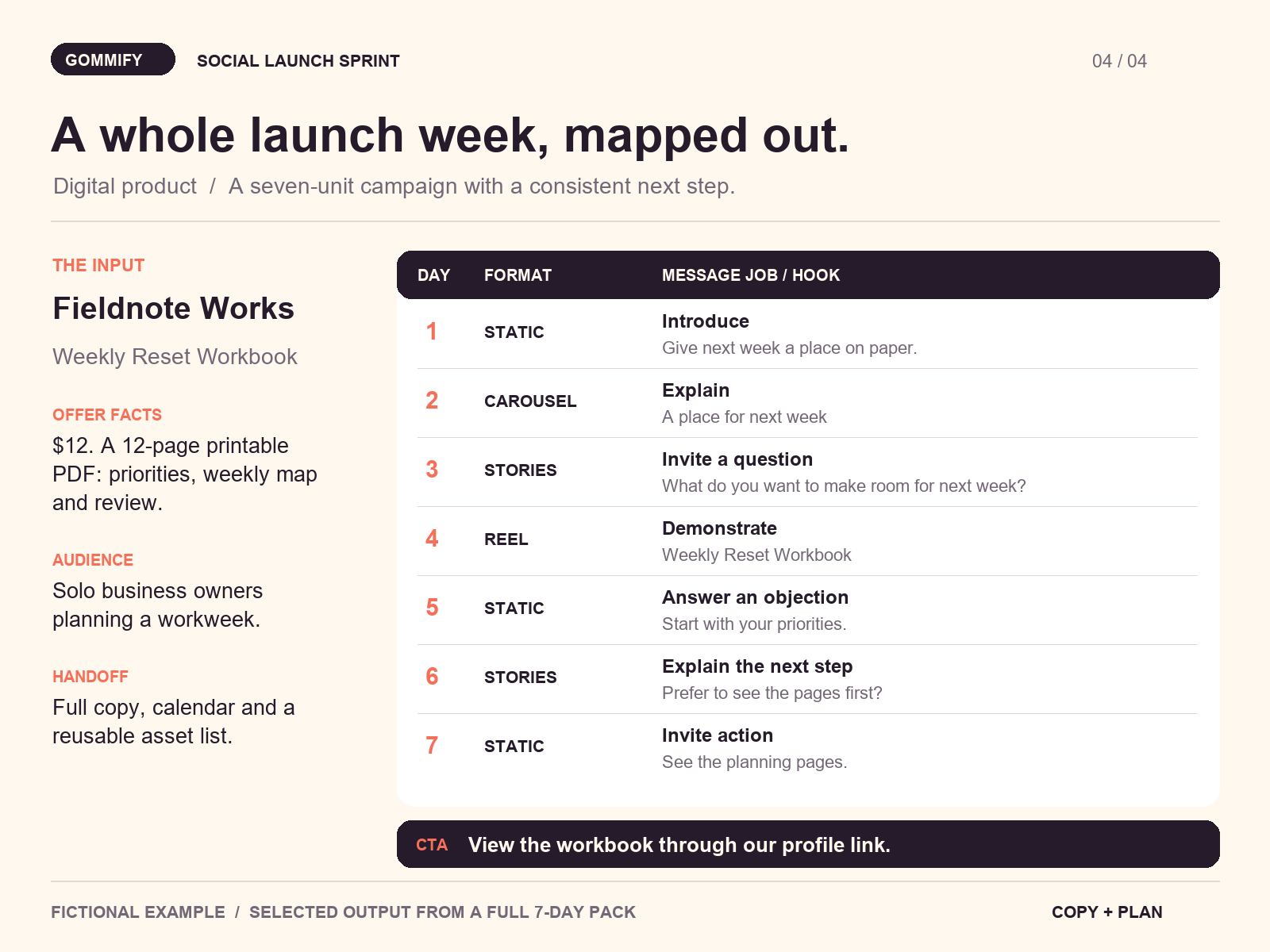1270x952 pixels.
Task: Click hook 'See the planning pages.'
Action: pos(755,762)
